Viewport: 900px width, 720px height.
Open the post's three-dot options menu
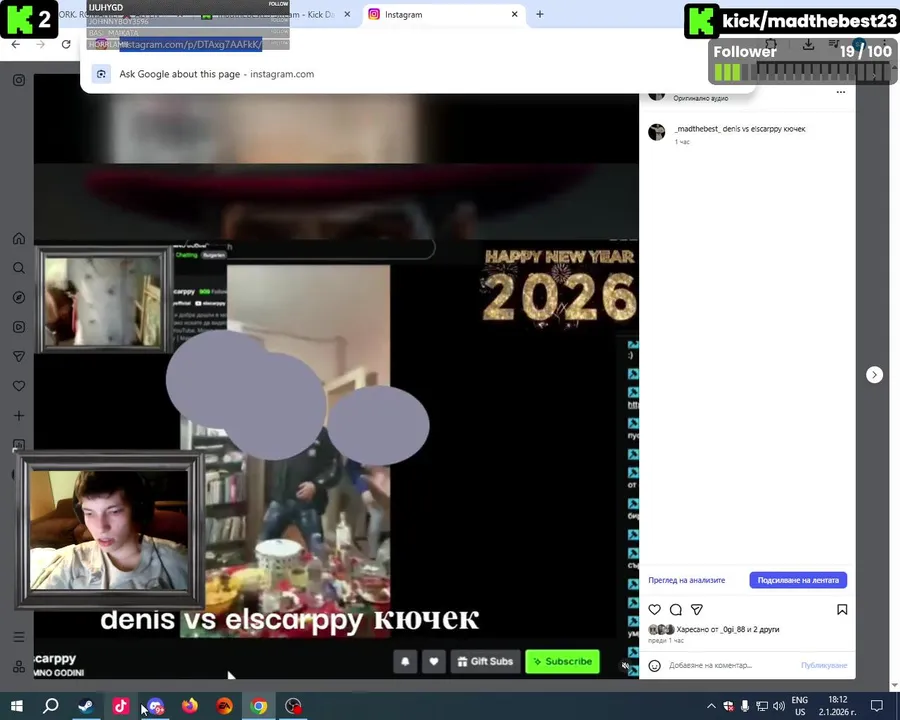[841, 92]
